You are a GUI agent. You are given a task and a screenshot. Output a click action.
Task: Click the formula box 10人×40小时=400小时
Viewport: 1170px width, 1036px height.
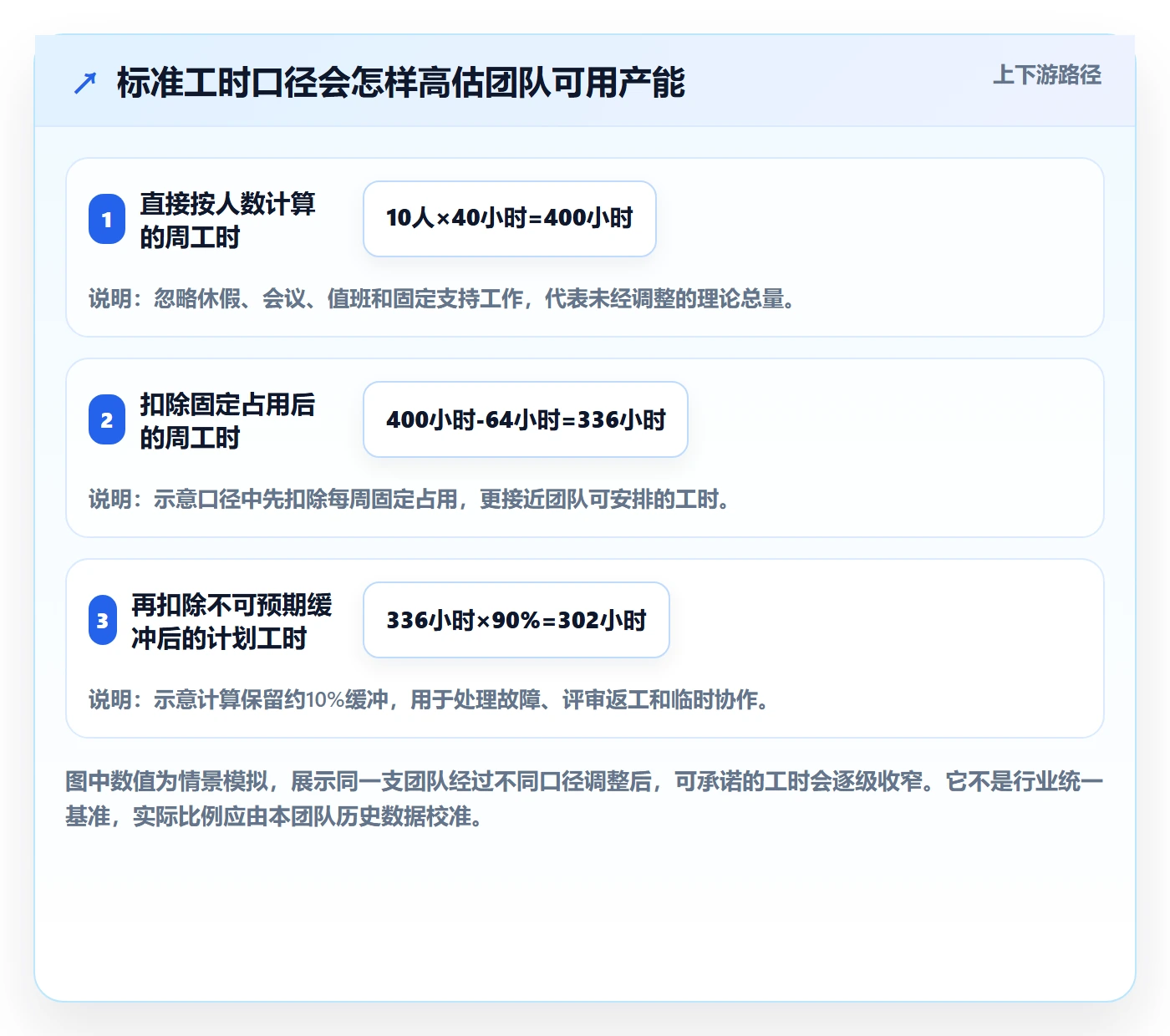coord(510,219)
